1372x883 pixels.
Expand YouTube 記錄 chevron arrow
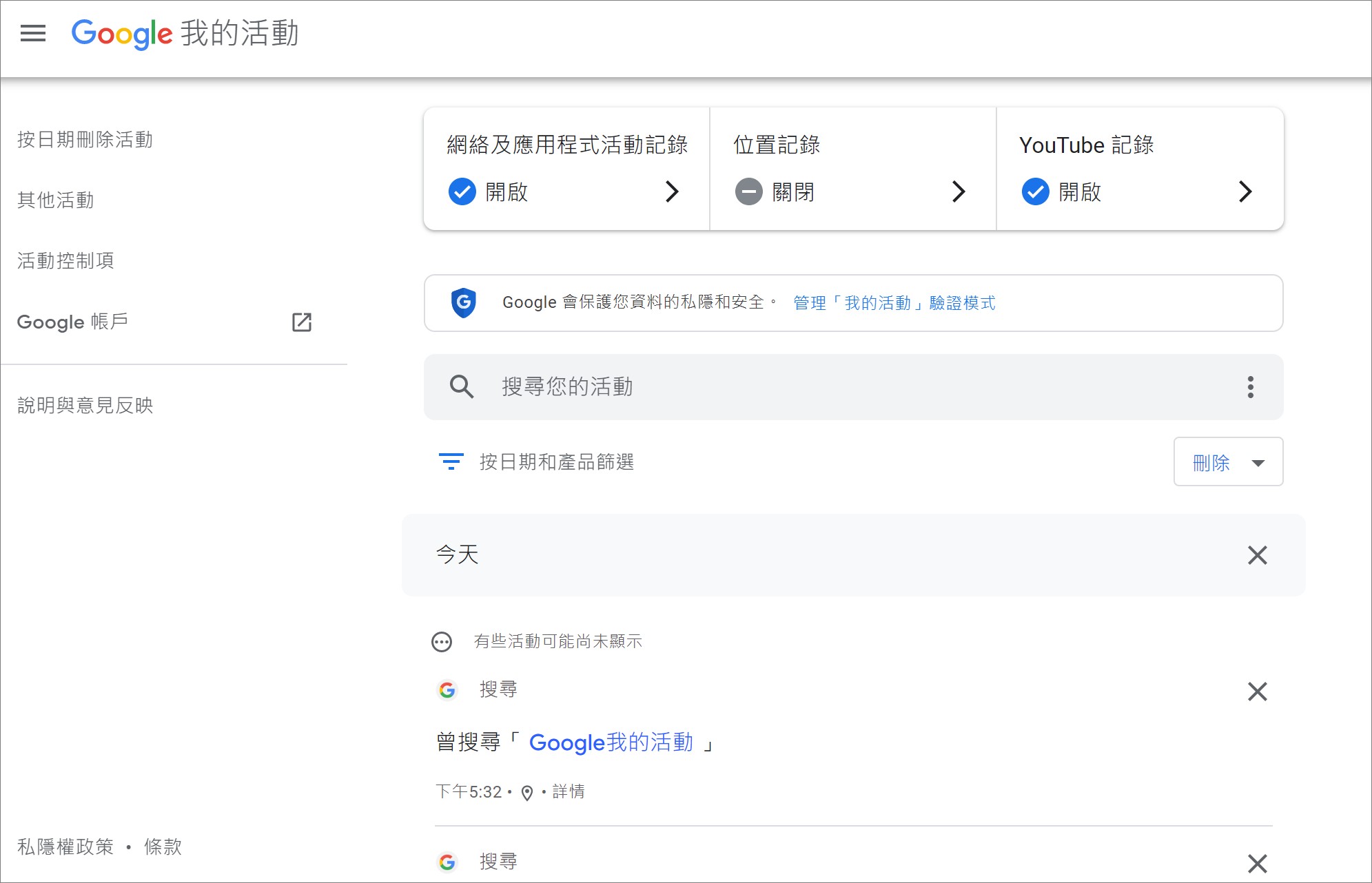click(1245, 191)
